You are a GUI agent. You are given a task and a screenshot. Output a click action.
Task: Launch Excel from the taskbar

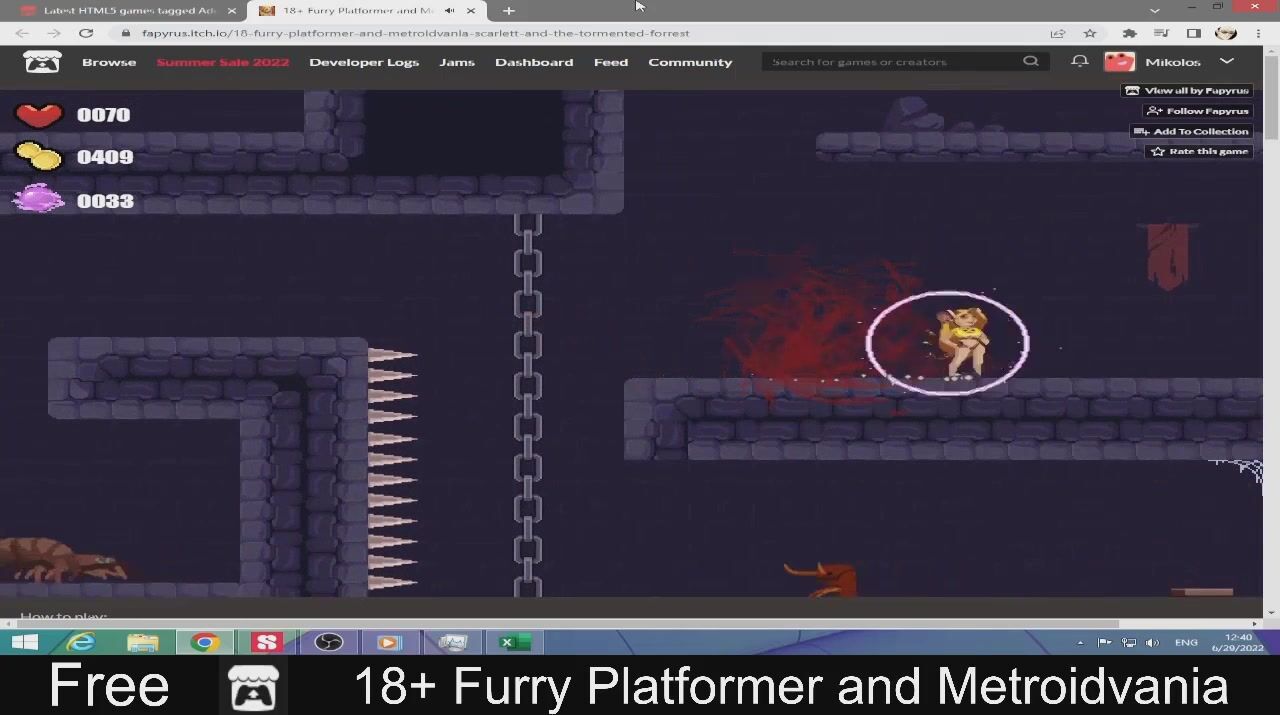point(514,642)
